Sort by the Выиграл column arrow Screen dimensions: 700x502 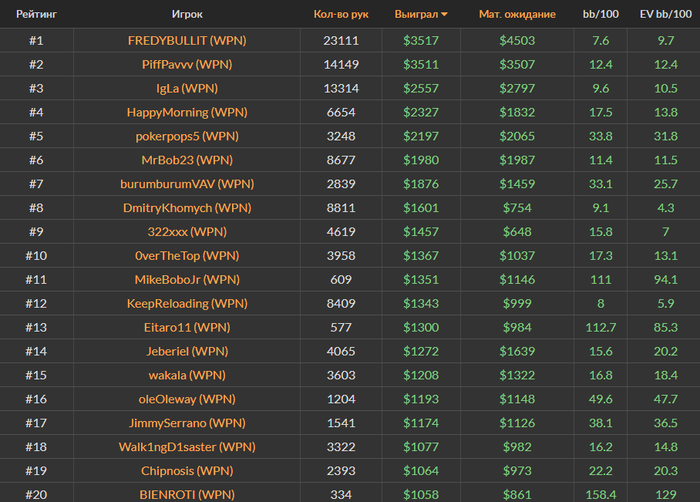(x=444, y=15)
